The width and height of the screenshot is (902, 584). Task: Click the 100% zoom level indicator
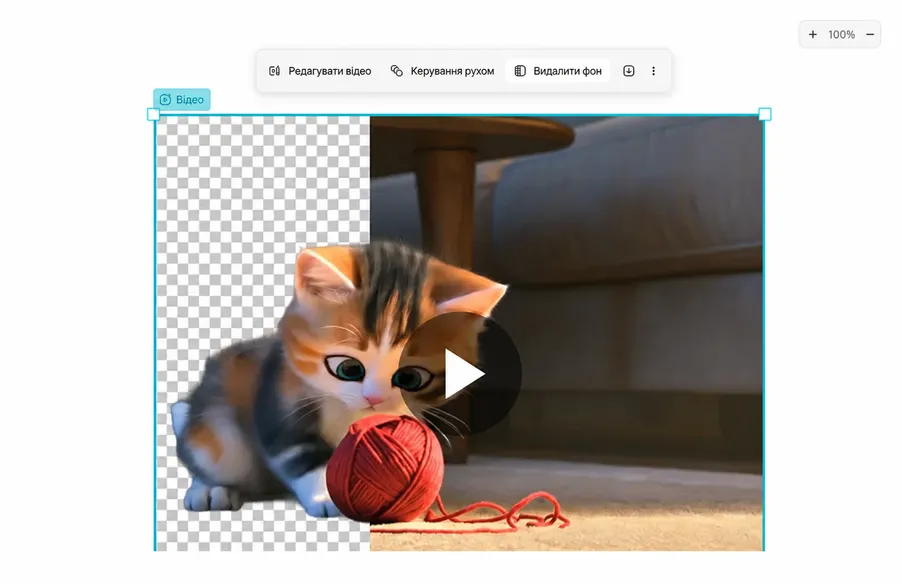tap(842, 35)
